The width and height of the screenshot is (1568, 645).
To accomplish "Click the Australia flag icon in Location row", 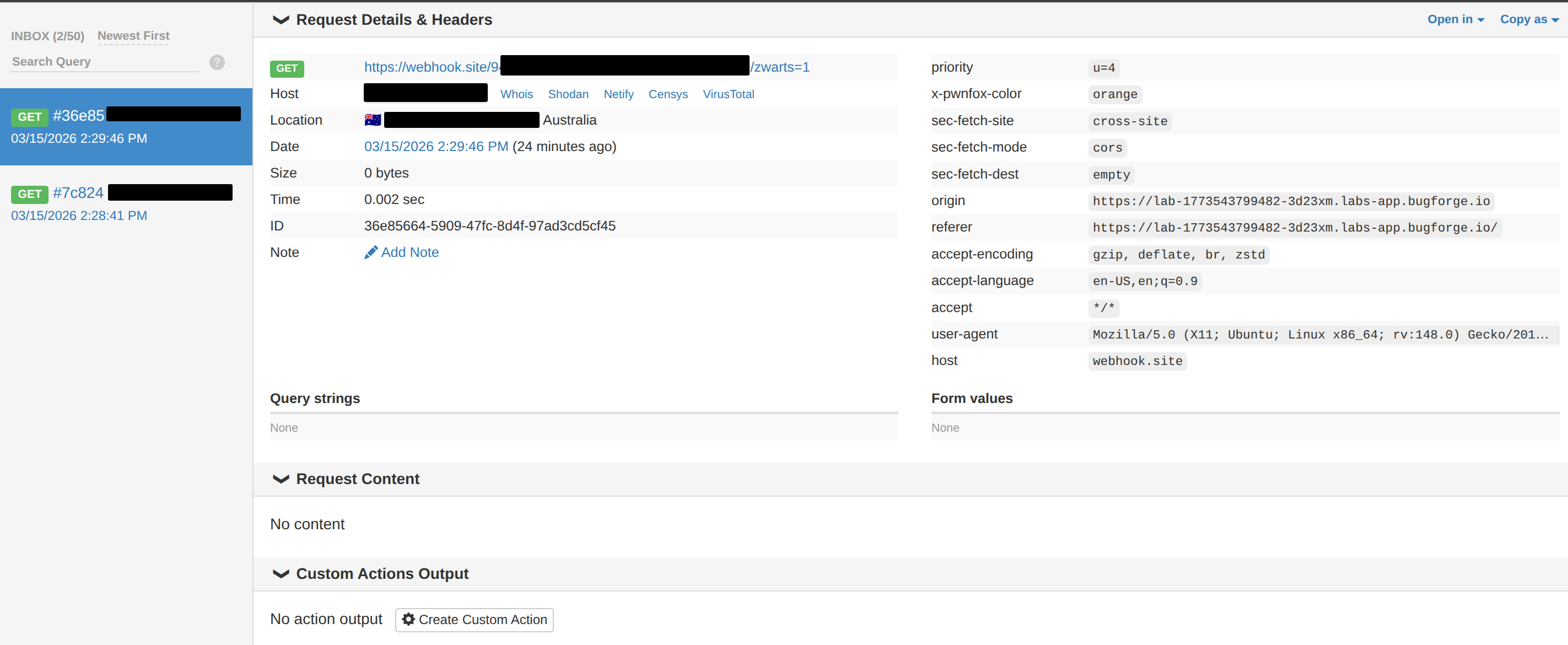I will tap(372, 120).
